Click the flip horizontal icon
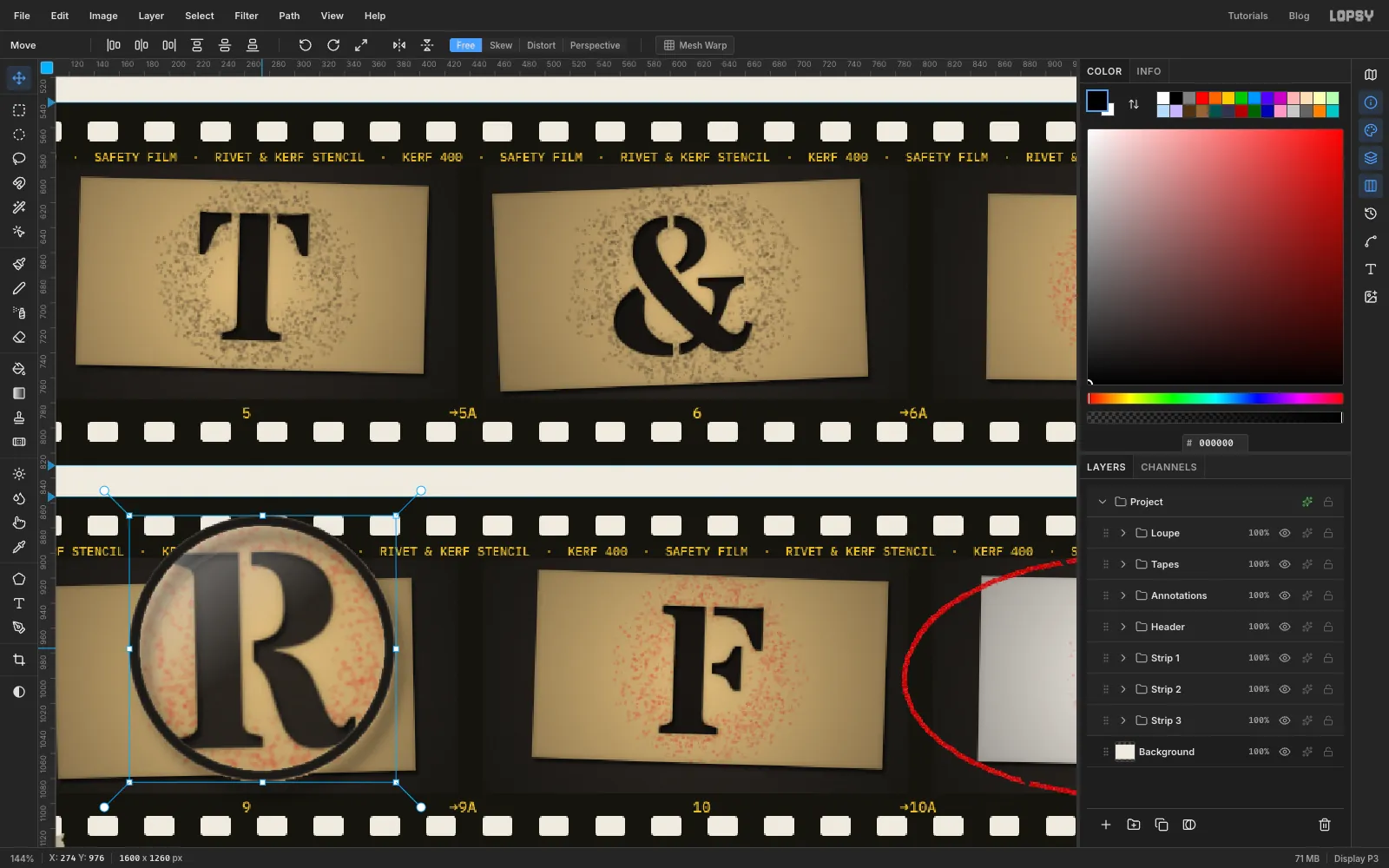This screenshot has width=1389, height=868. (398, 45)
